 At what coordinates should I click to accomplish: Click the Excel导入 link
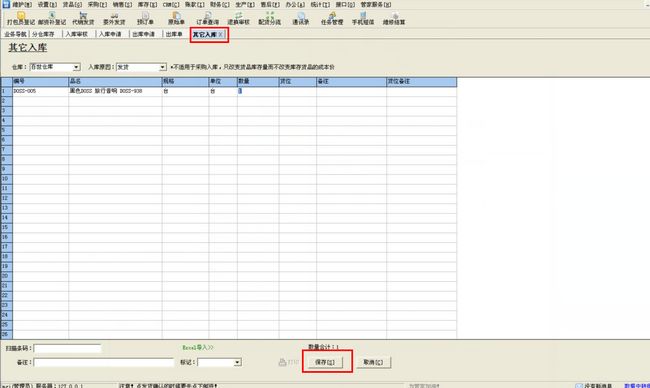tap(198, 347)
